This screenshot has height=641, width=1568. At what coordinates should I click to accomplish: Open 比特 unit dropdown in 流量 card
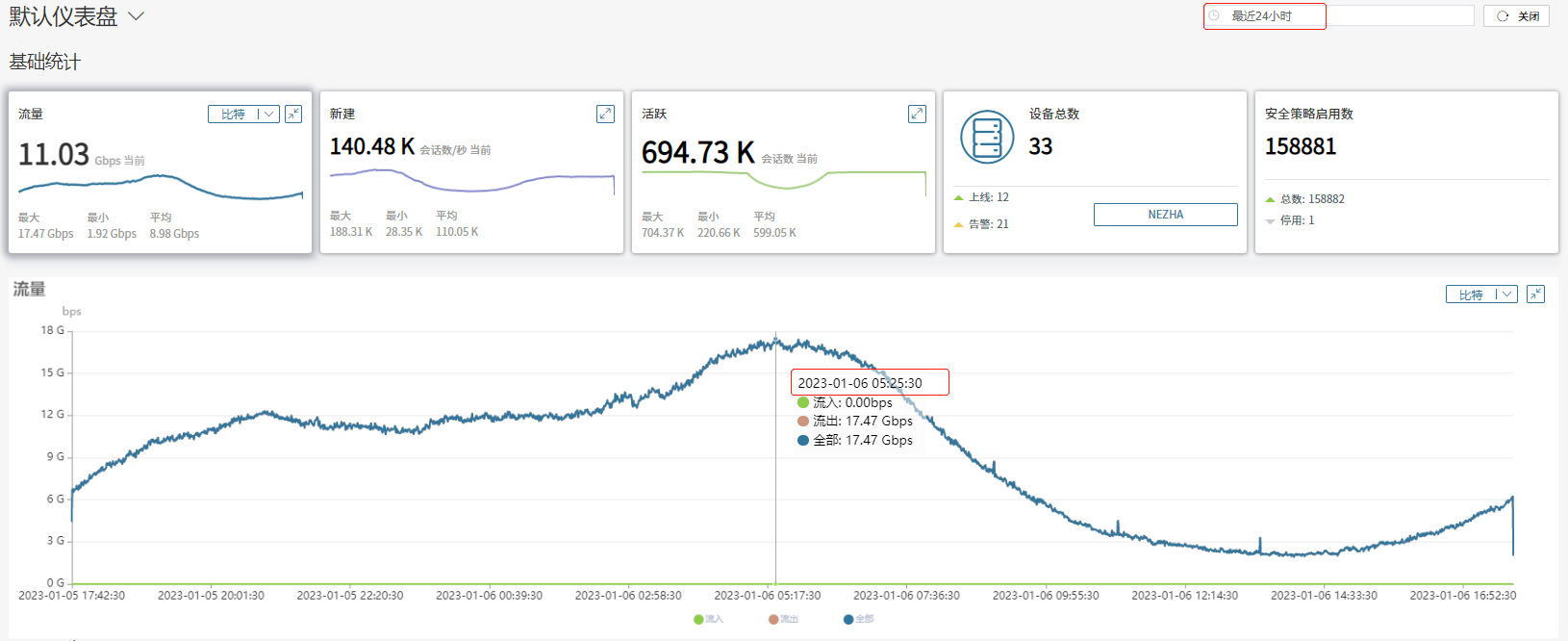[x=243, y=114]
